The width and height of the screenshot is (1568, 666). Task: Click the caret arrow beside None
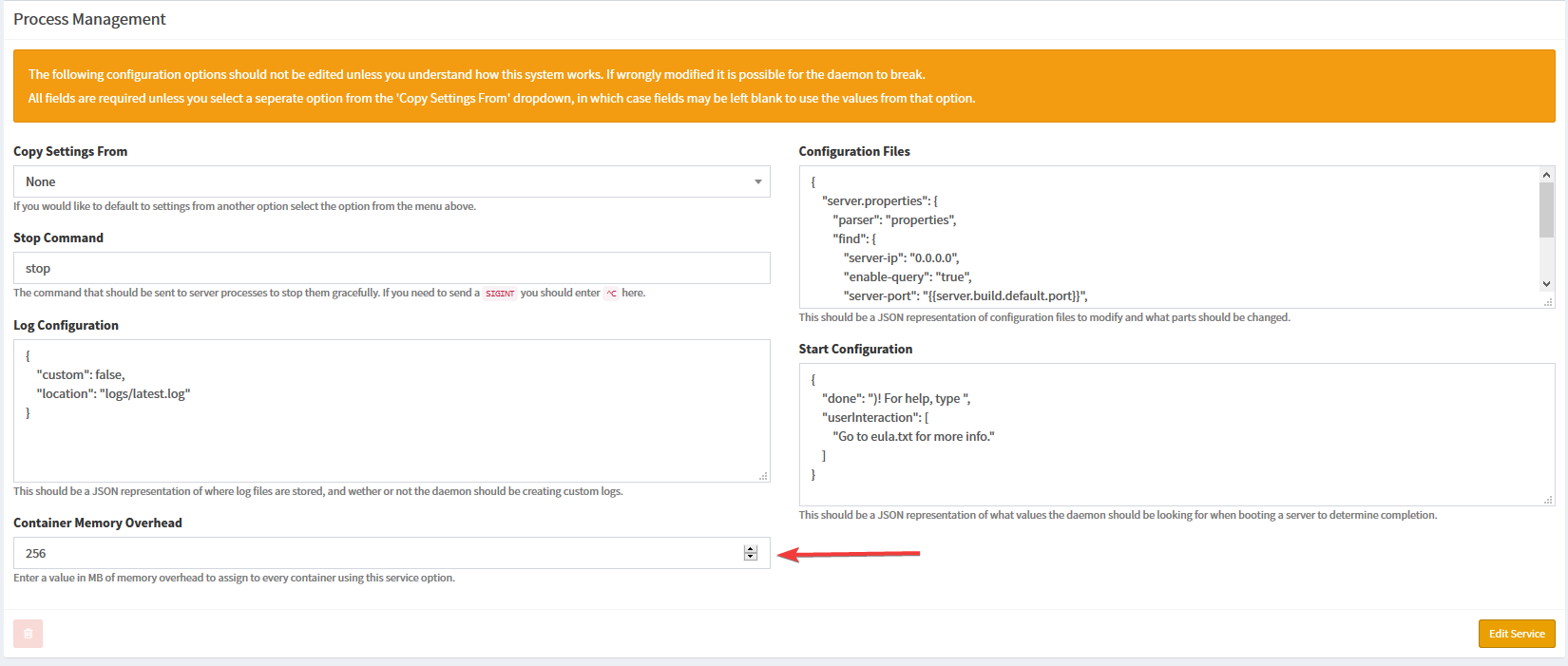coord(757,181)
